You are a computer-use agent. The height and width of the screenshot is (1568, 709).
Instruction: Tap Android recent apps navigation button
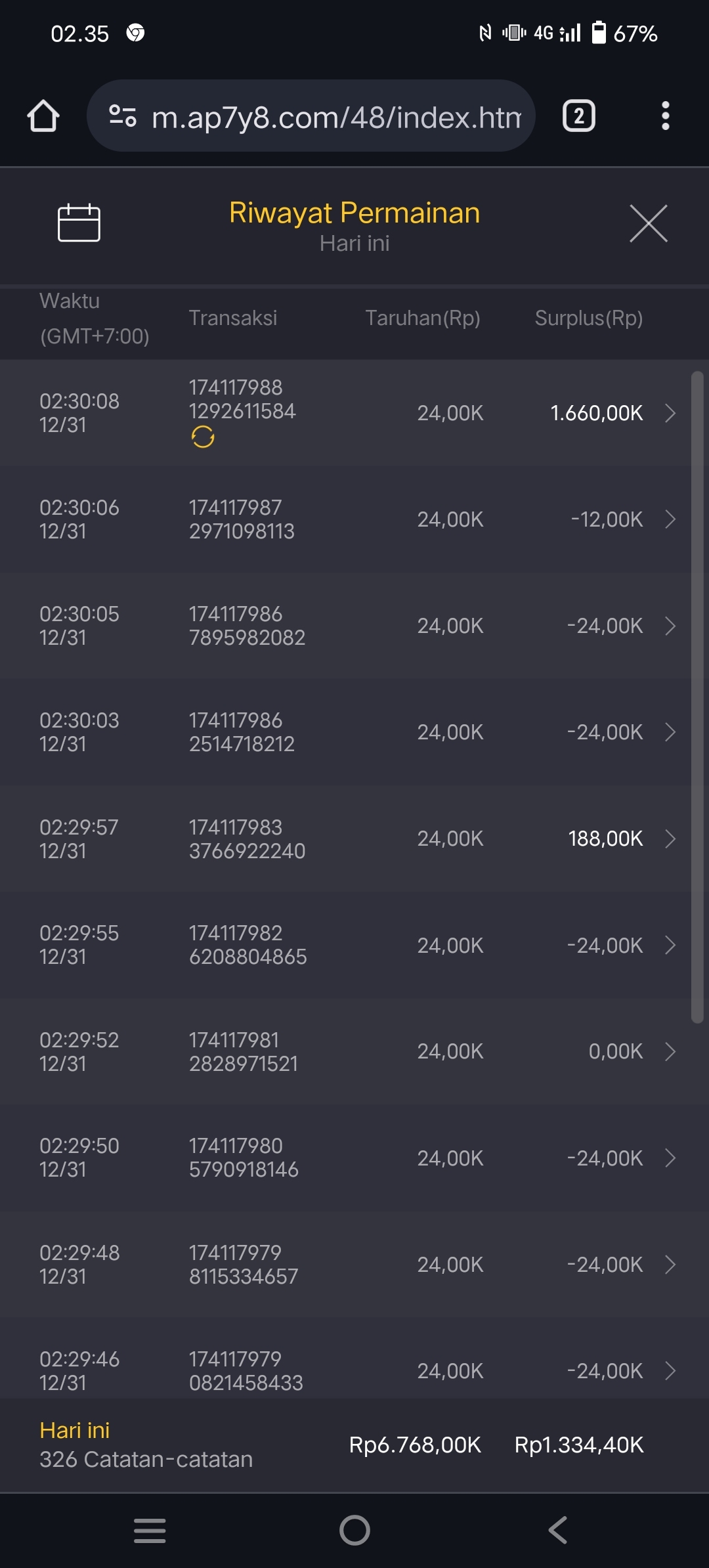click(150, 1530)
